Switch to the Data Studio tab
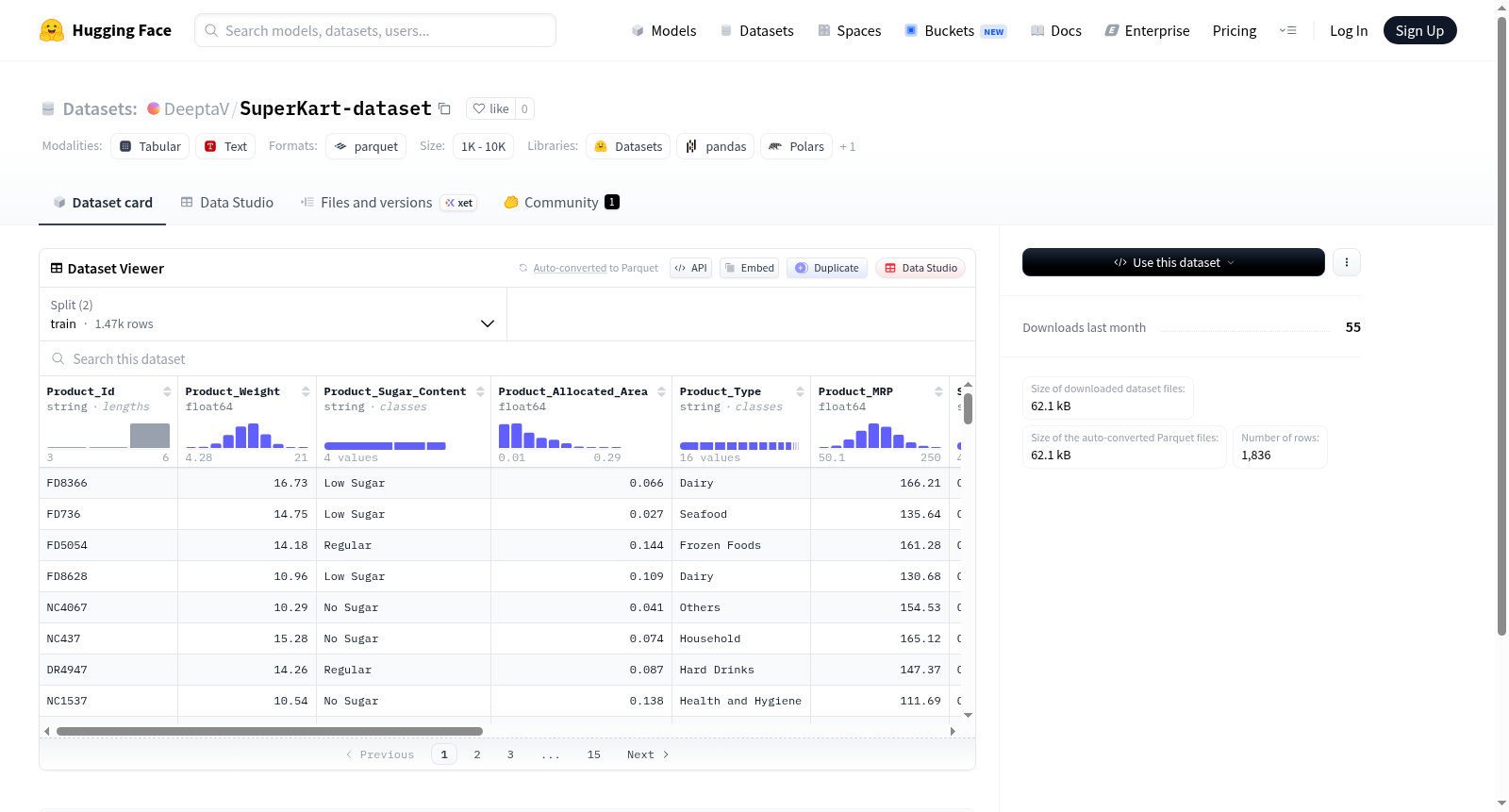Screen dimensions: 1509x812 (x=227, y=203)
